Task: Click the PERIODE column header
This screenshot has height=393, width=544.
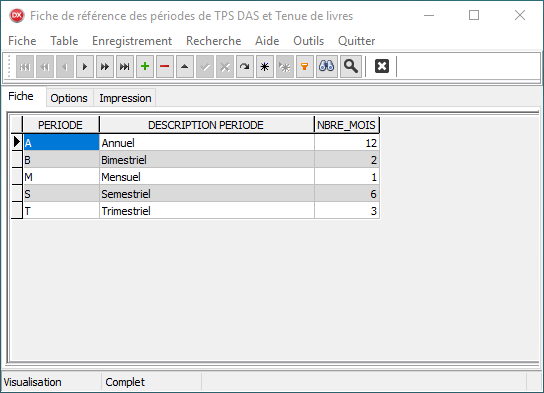Action: click(60, 125)
